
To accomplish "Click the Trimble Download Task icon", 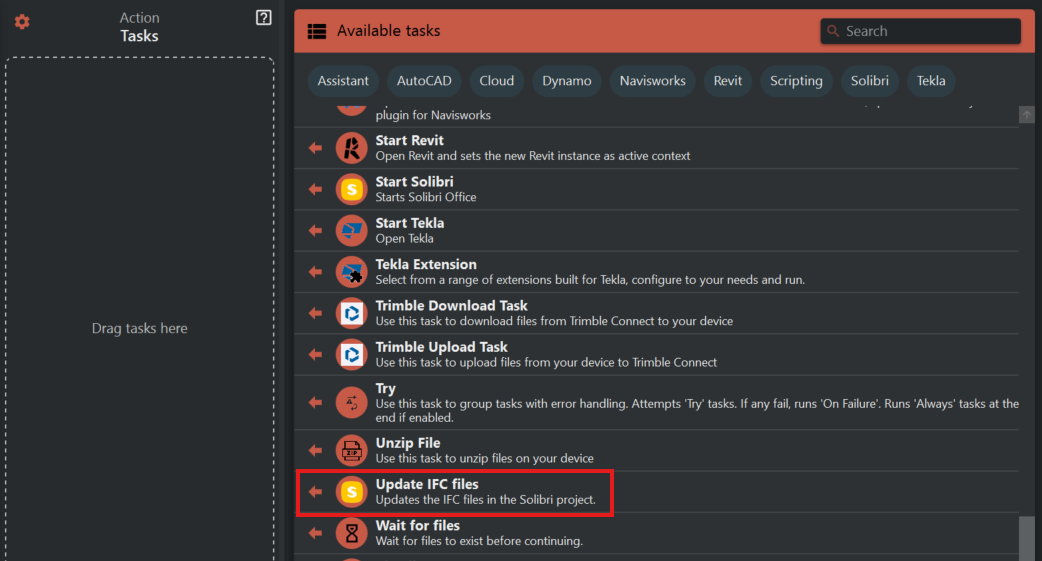I will (x=351, y=313).
